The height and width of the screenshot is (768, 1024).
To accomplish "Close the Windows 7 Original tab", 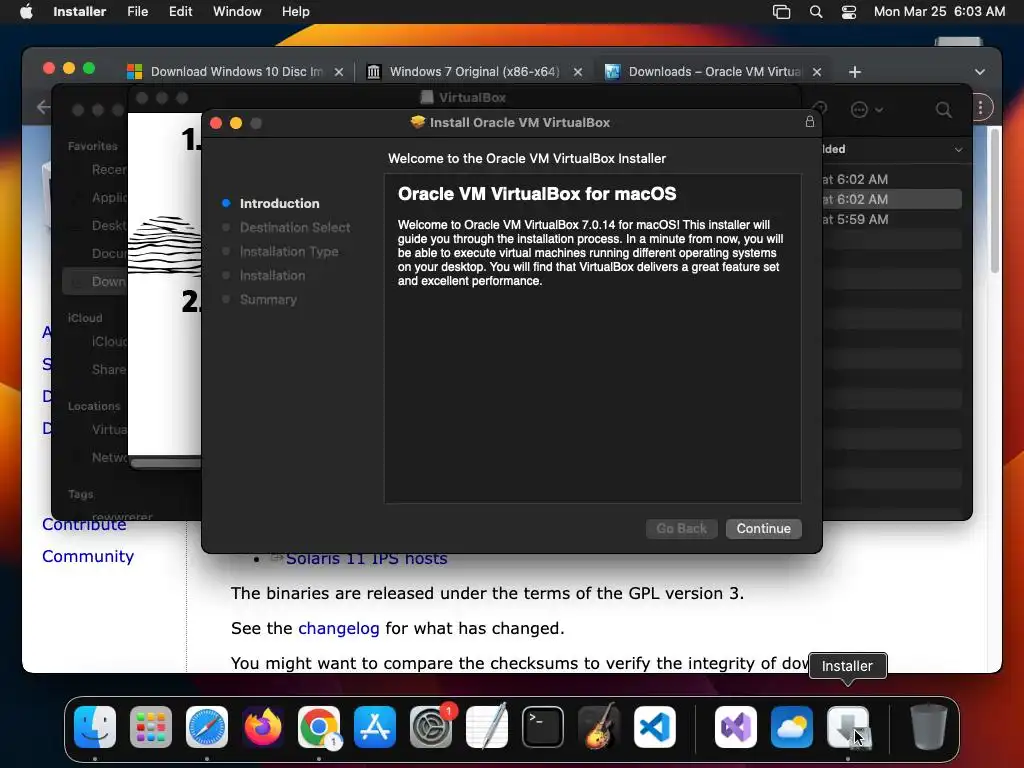I will (577, 72).
